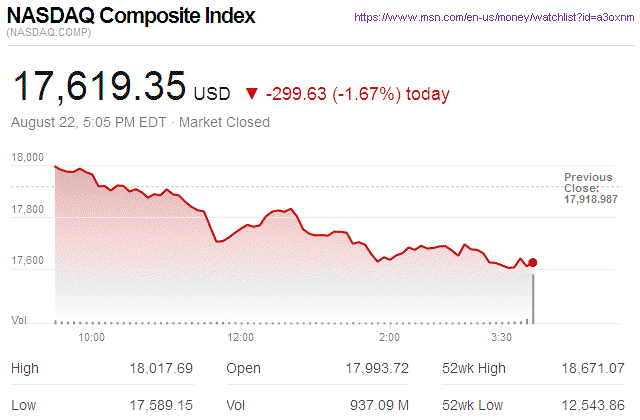640x420 pixels.
Task: Click the NASDAQ Composite Index title
Action: (131, 17)
